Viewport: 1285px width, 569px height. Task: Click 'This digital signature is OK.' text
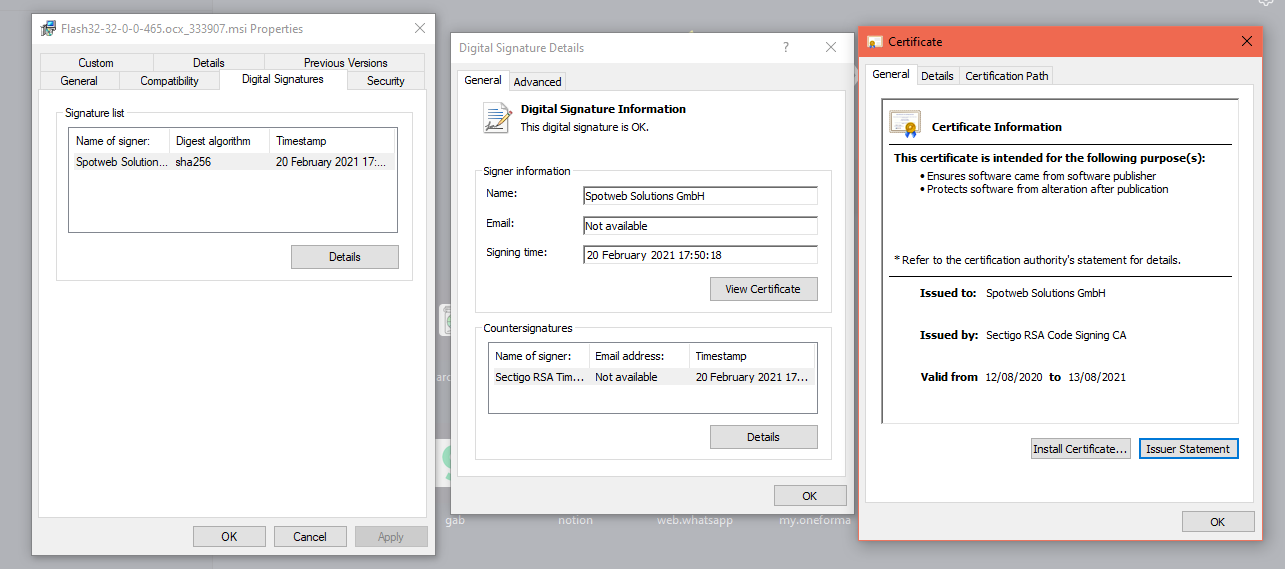(585, 127)
